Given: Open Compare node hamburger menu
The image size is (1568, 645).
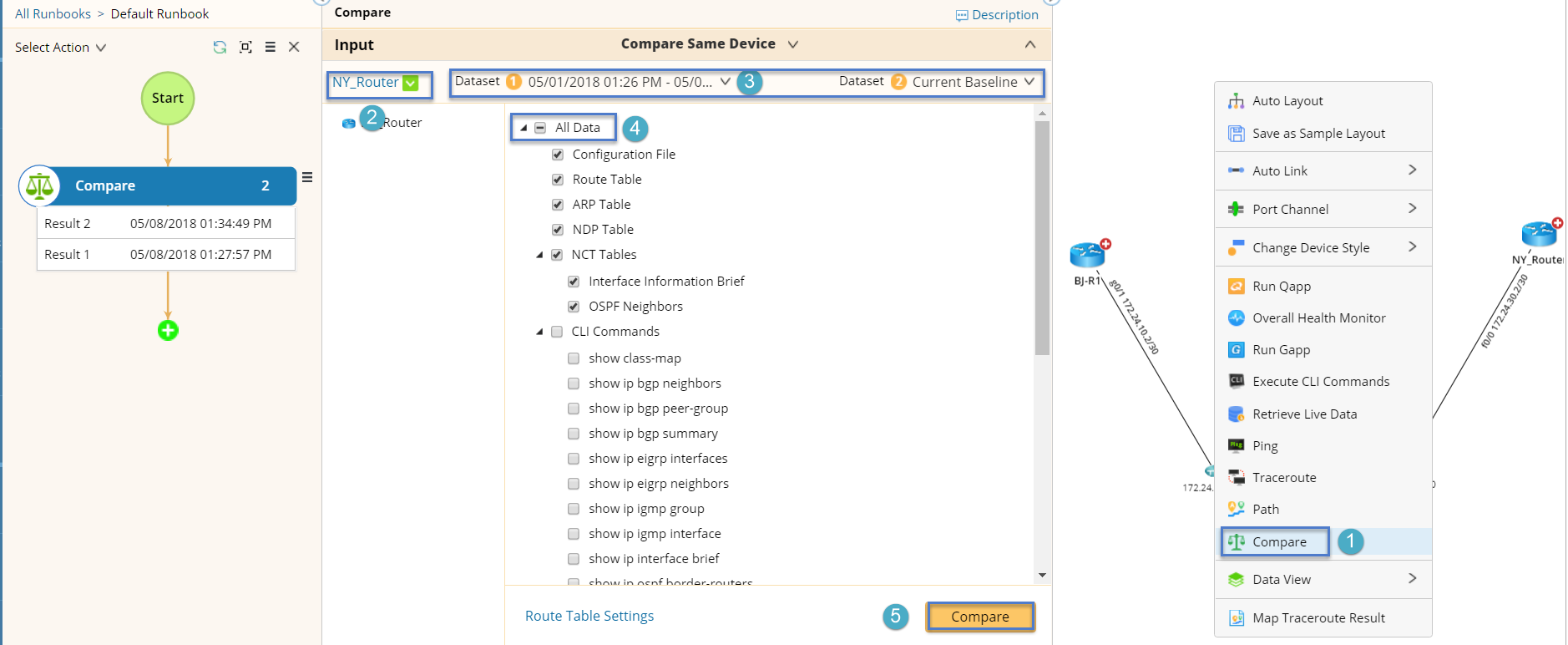Looking at the screenshot, I should coord(307,177).
